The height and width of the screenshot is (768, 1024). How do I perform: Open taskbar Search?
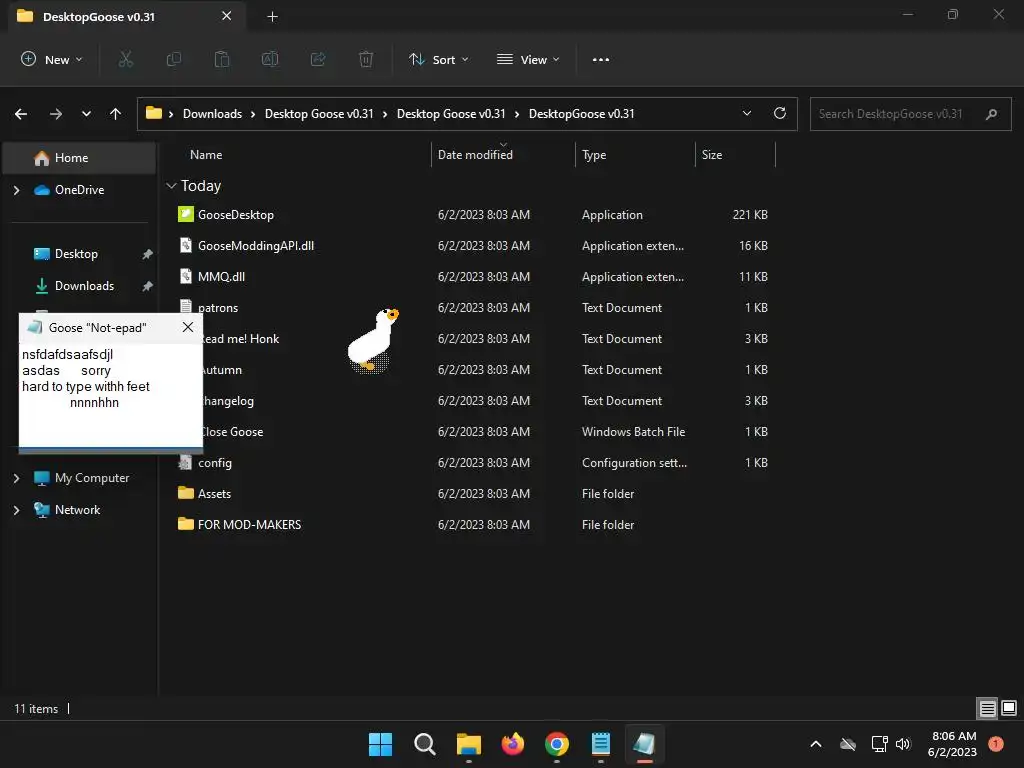[424, 744]
